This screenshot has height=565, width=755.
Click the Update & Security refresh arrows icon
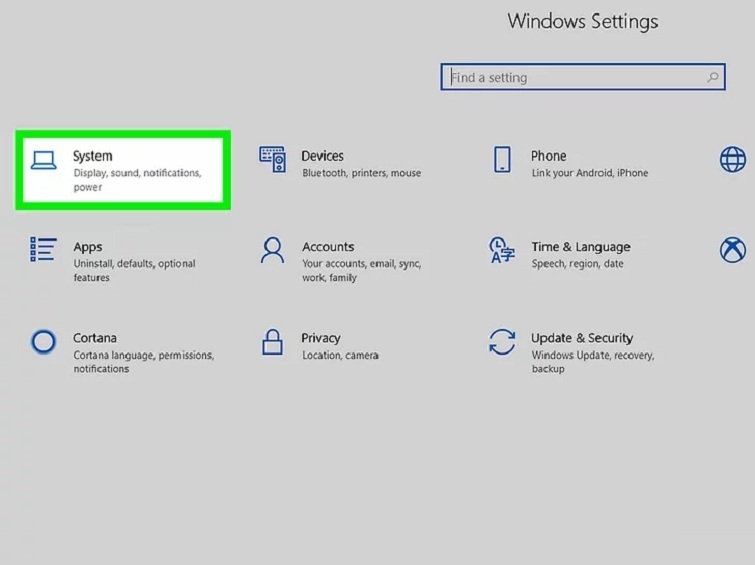point(502,342)
